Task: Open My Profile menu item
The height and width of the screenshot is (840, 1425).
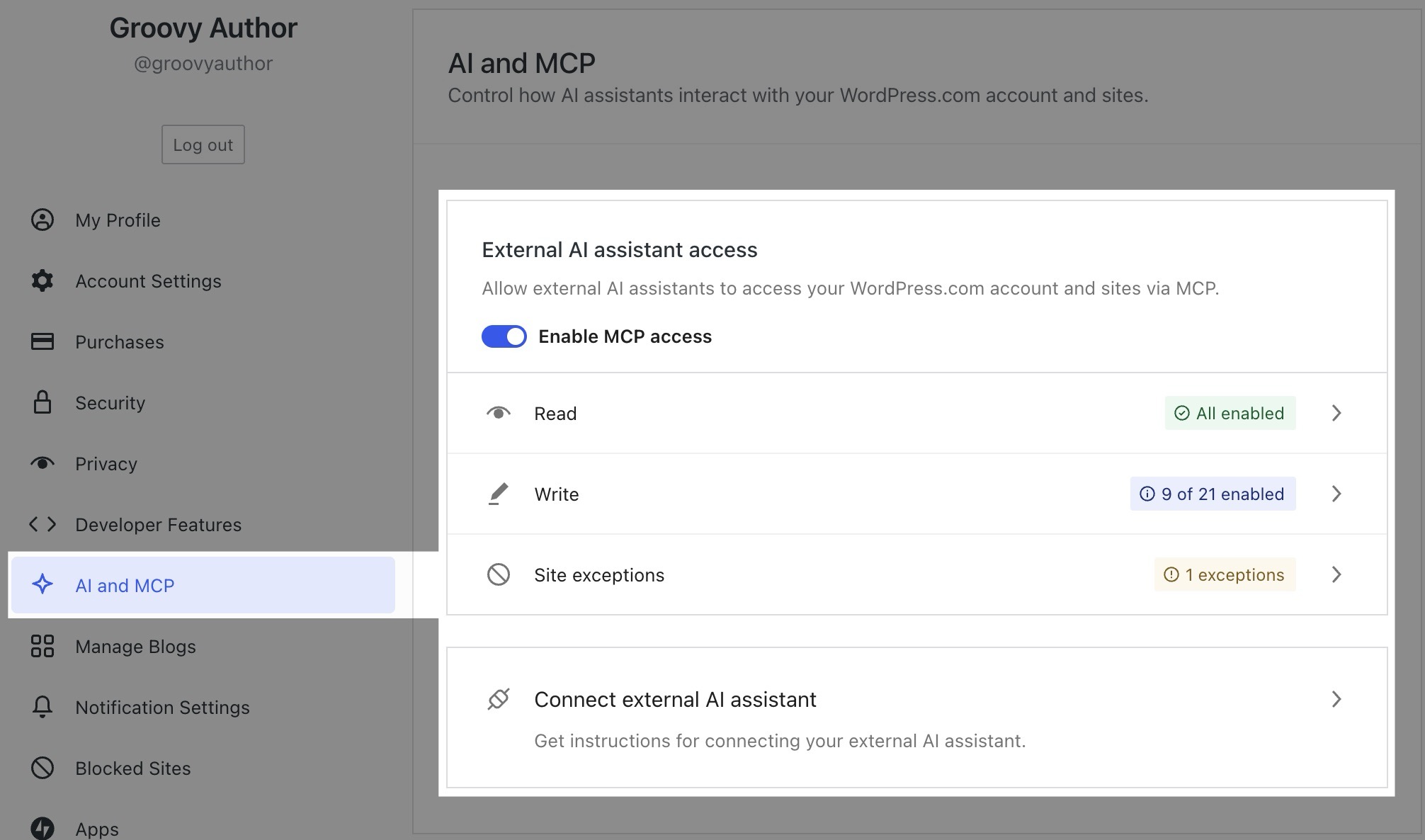Action: [203, 220]
